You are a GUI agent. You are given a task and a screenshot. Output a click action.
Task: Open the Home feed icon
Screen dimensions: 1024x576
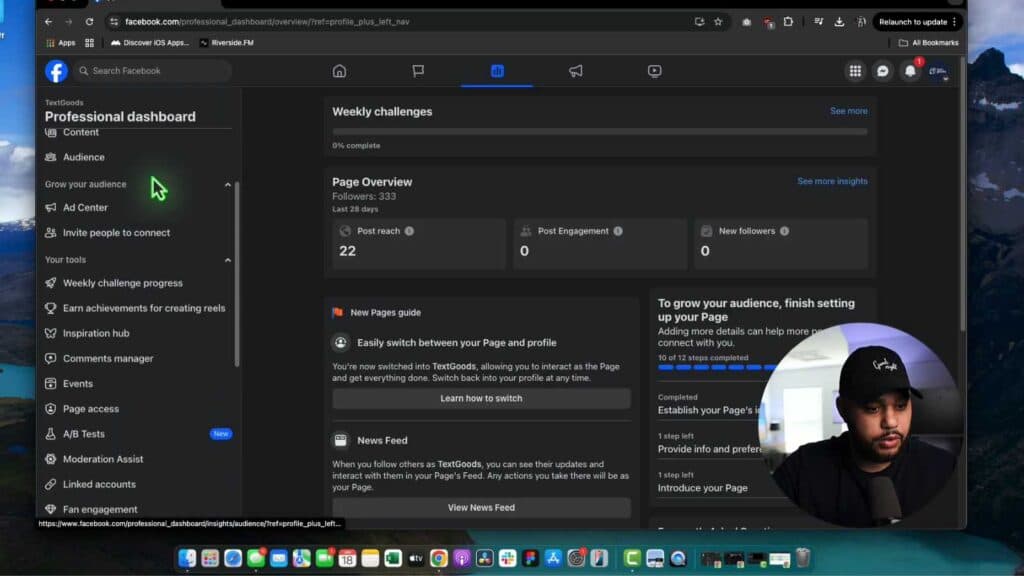coord(339,71)
